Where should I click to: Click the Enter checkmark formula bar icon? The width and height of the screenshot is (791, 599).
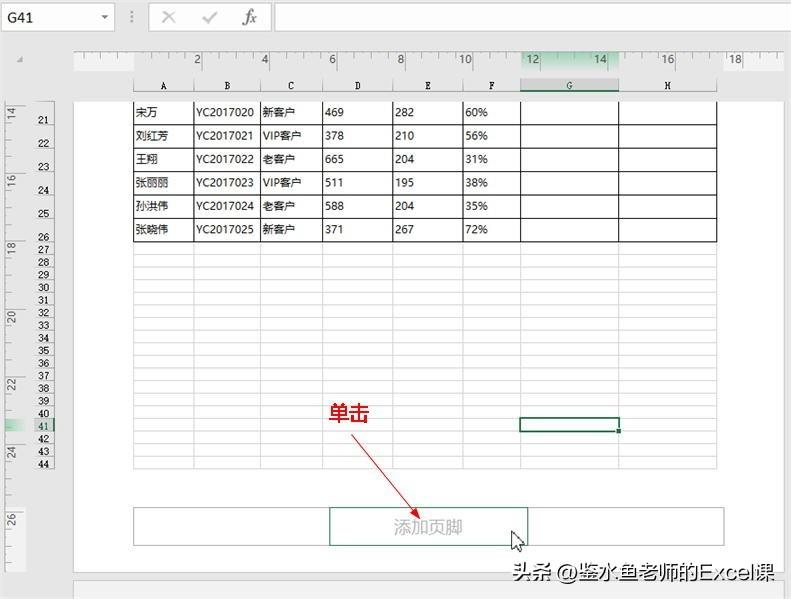[209, 18]
